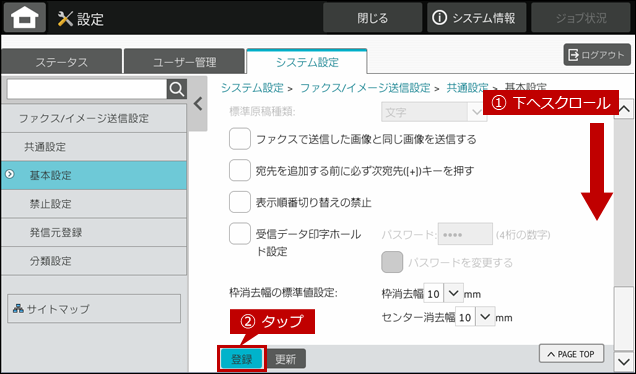
Task: Click the パスワード input field
Action: (465, 234)
